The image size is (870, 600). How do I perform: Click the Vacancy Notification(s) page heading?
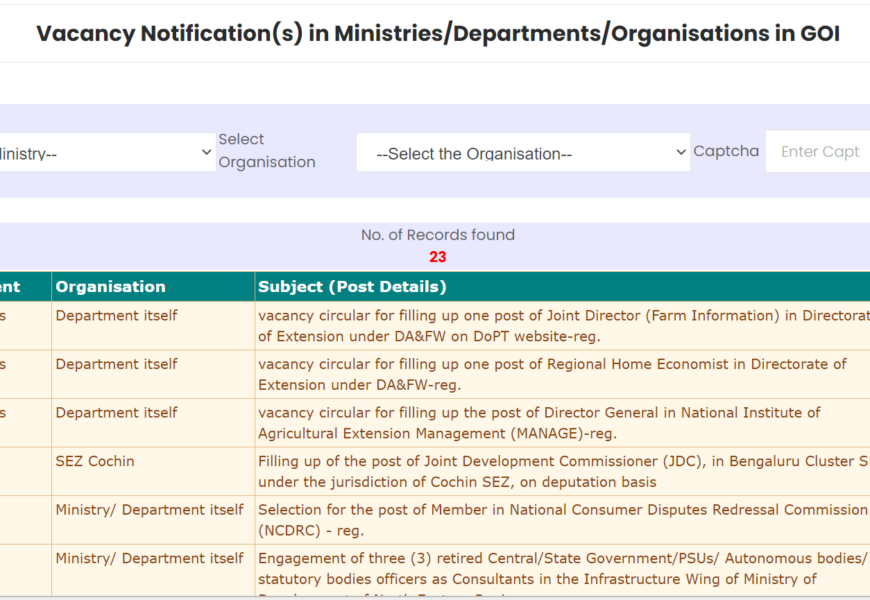438,33
